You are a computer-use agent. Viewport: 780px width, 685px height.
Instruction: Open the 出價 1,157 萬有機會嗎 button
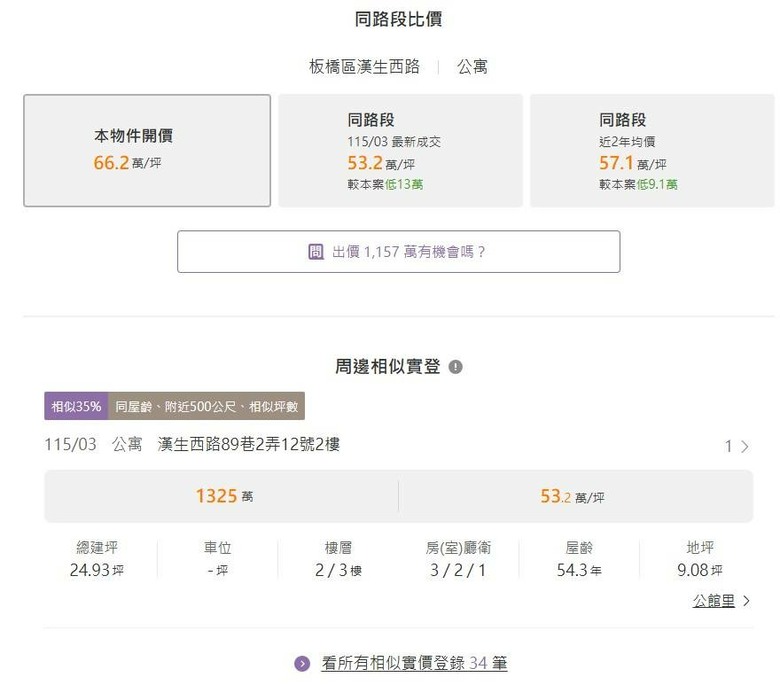coord(398,252)
